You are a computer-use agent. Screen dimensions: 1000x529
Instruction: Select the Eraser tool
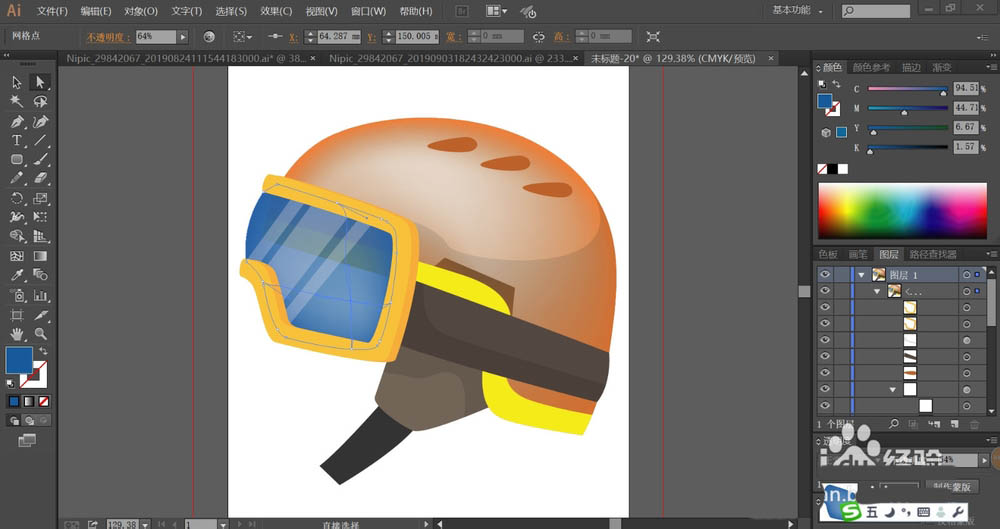[x=40, y=179]
